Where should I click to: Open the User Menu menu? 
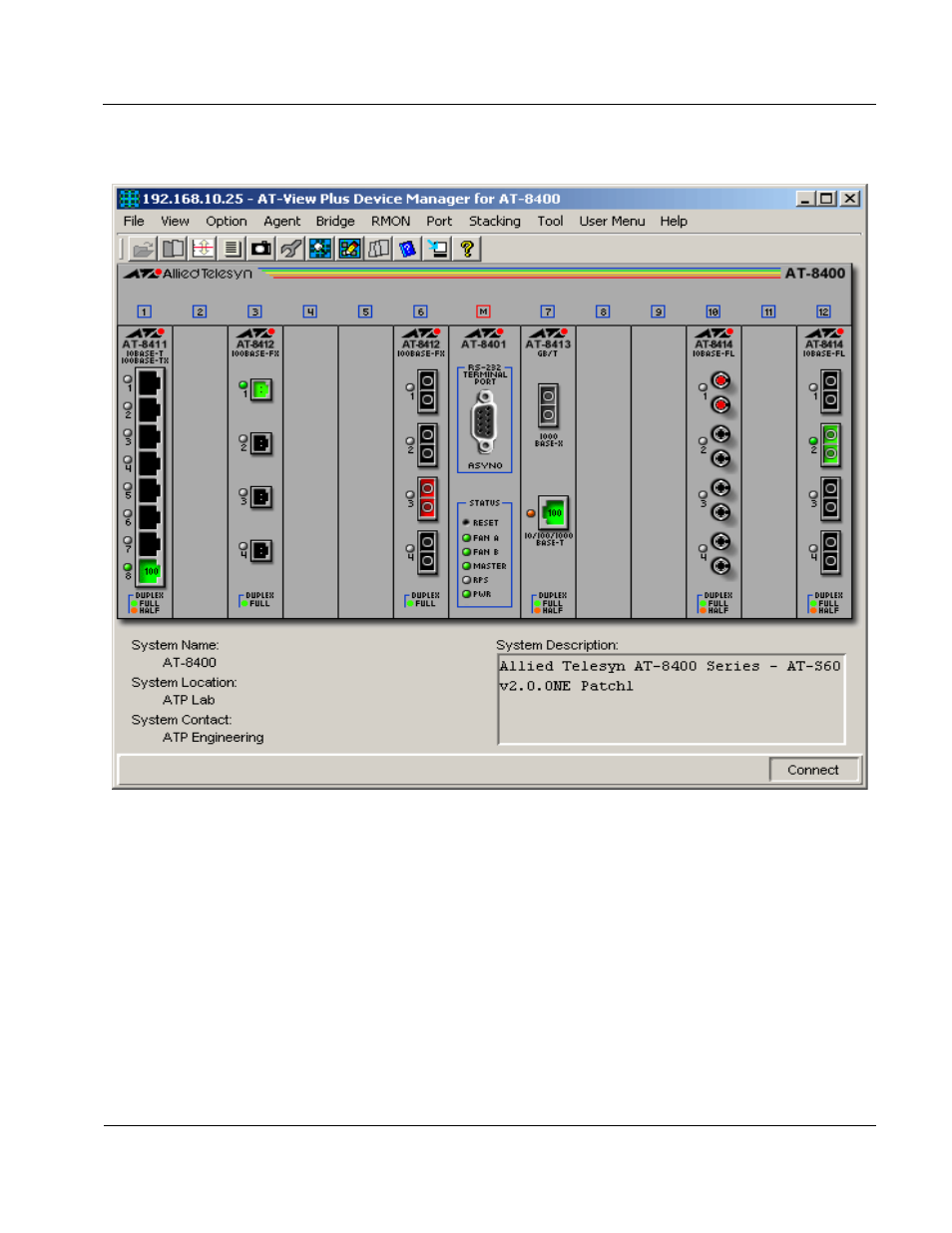(612, 222)
